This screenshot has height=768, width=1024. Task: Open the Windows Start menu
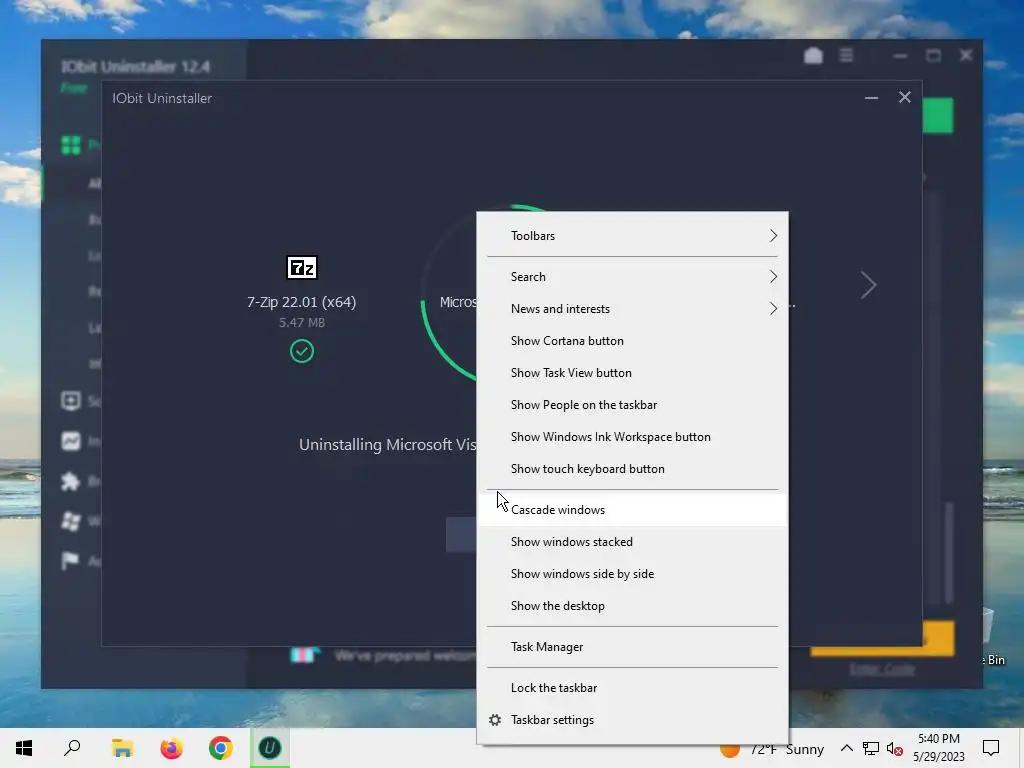[x=24, y=748]
